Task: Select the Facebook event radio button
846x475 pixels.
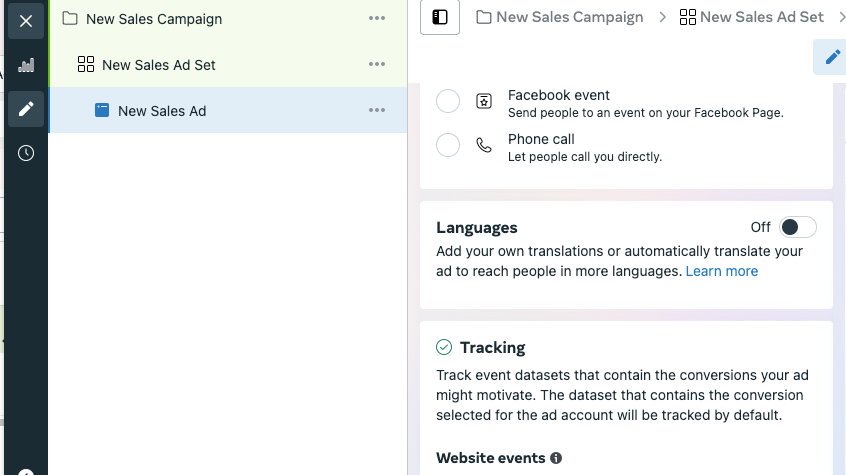Action: 448,101
